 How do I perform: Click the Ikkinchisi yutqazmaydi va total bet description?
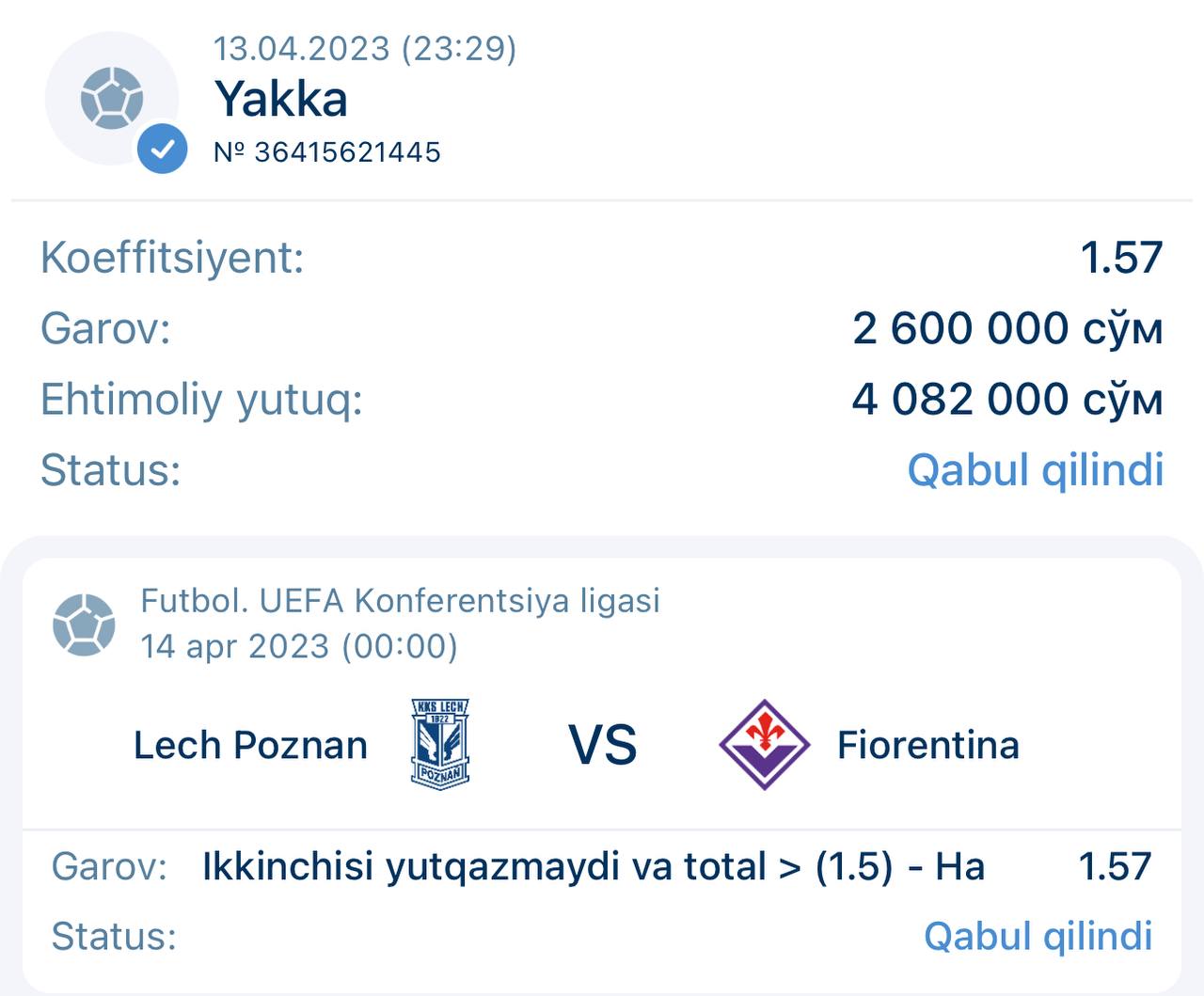pos(593,866)
